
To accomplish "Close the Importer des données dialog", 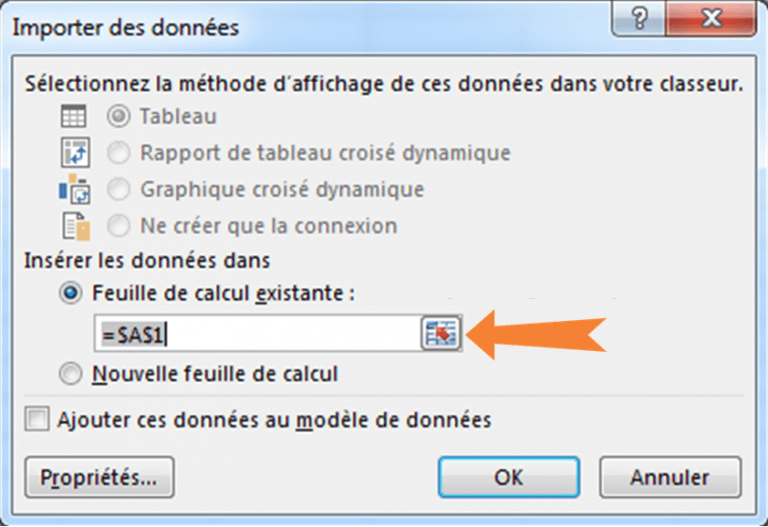I will click(x=711, y=19).
